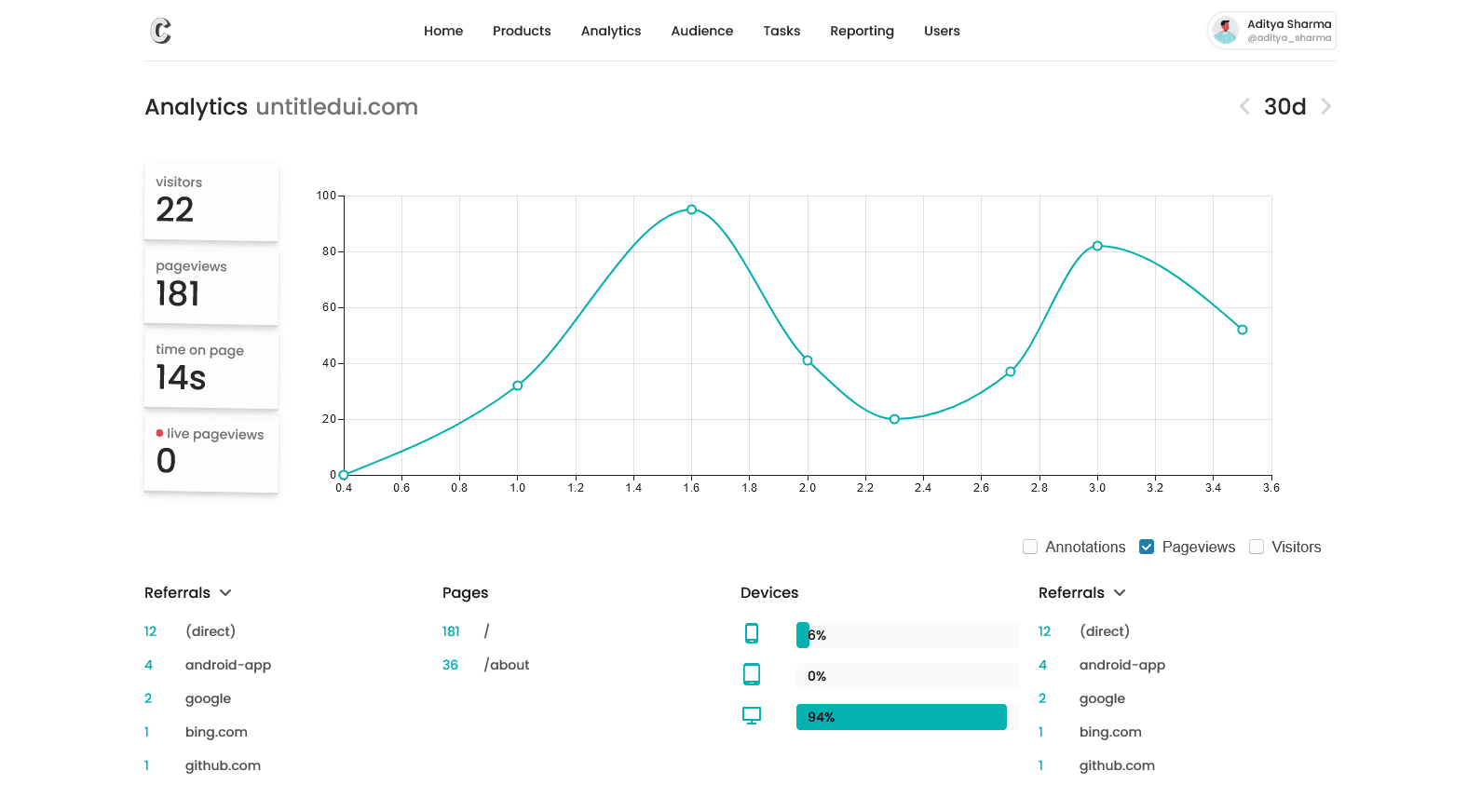Click the site logo icon
Screen dimensions: 1481x812
pyautogui.click(x=161, y=31)
